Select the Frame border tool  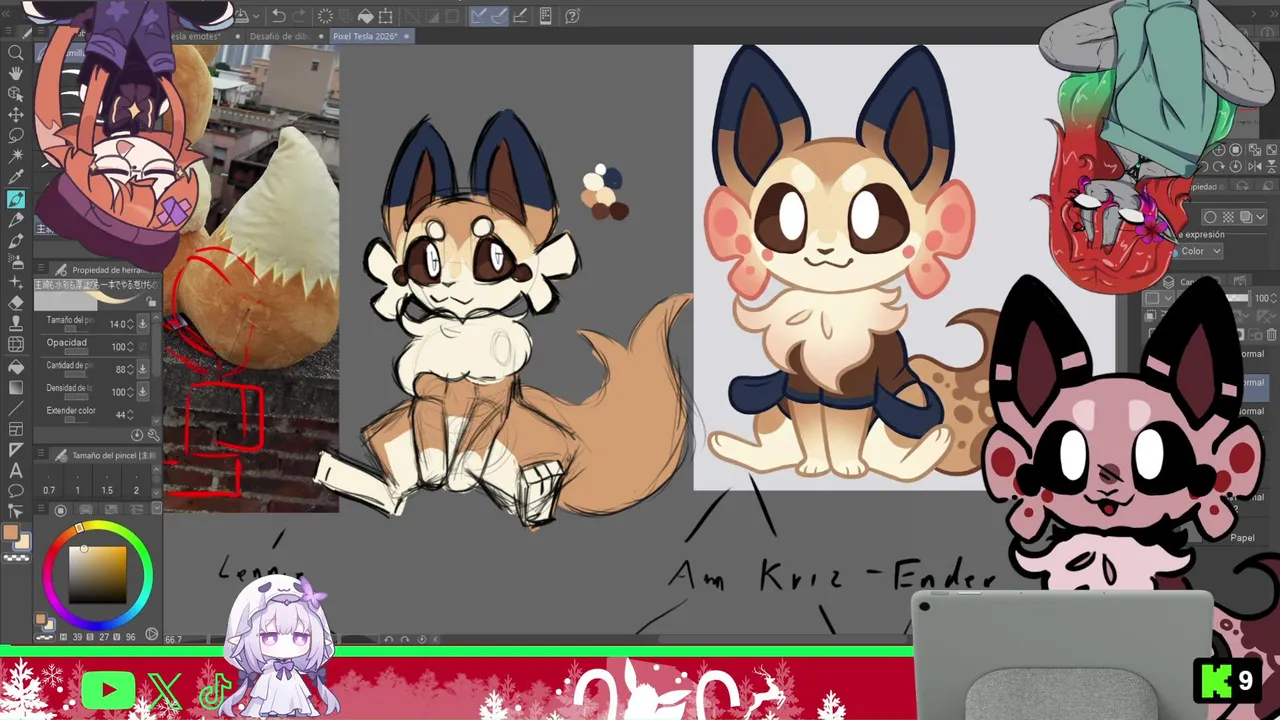pyautogui.click(x=16, y=429)
